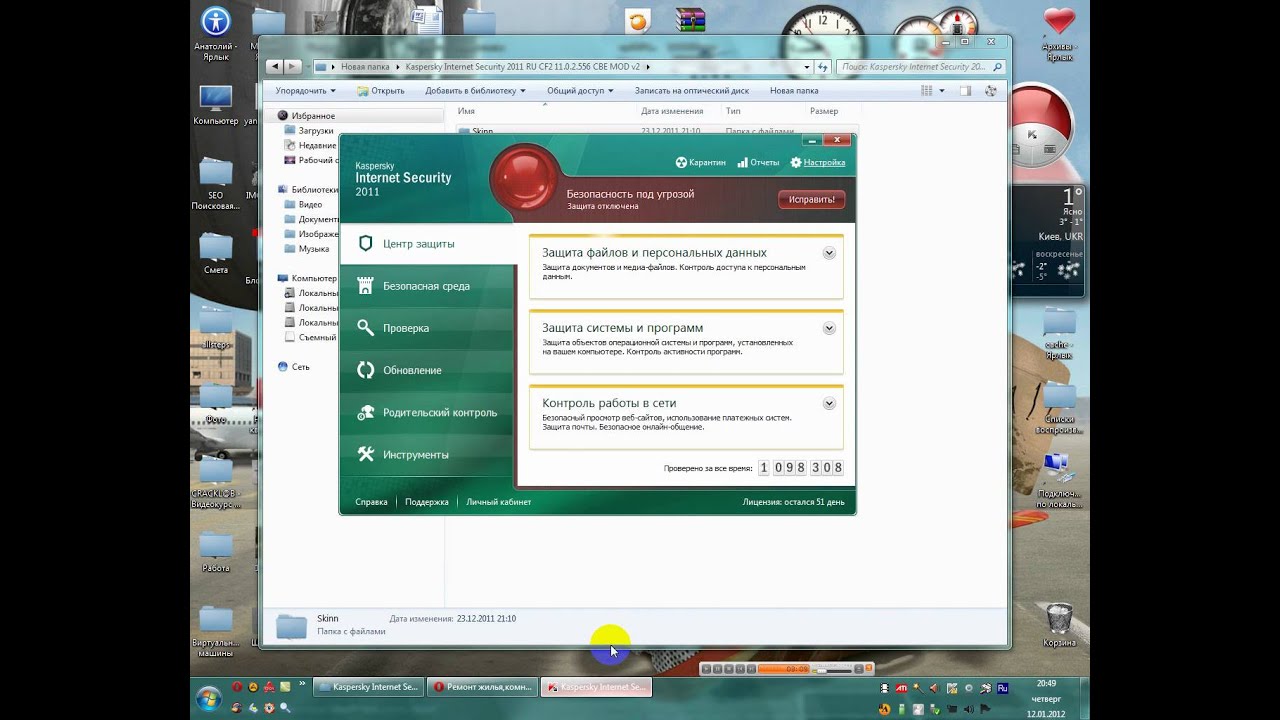This screenshot has width=1280, height=720.
Task: Click the Тип column header
Action: click(733, 111)
